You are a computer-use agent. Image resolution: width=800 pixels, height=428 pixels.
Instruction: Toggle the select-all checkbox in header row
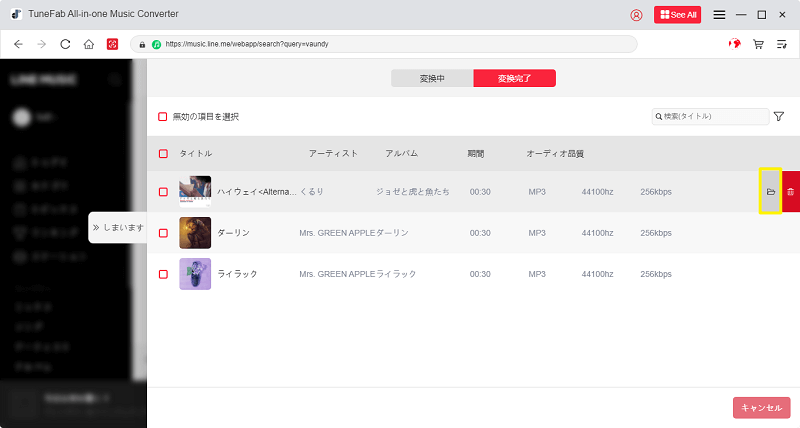(163, 154)
